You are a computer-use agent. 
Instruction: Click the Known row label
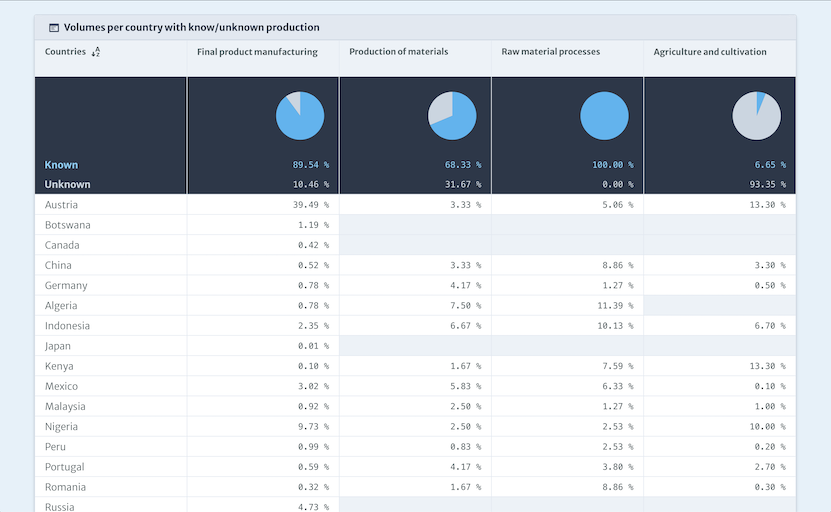click(61, 165)
